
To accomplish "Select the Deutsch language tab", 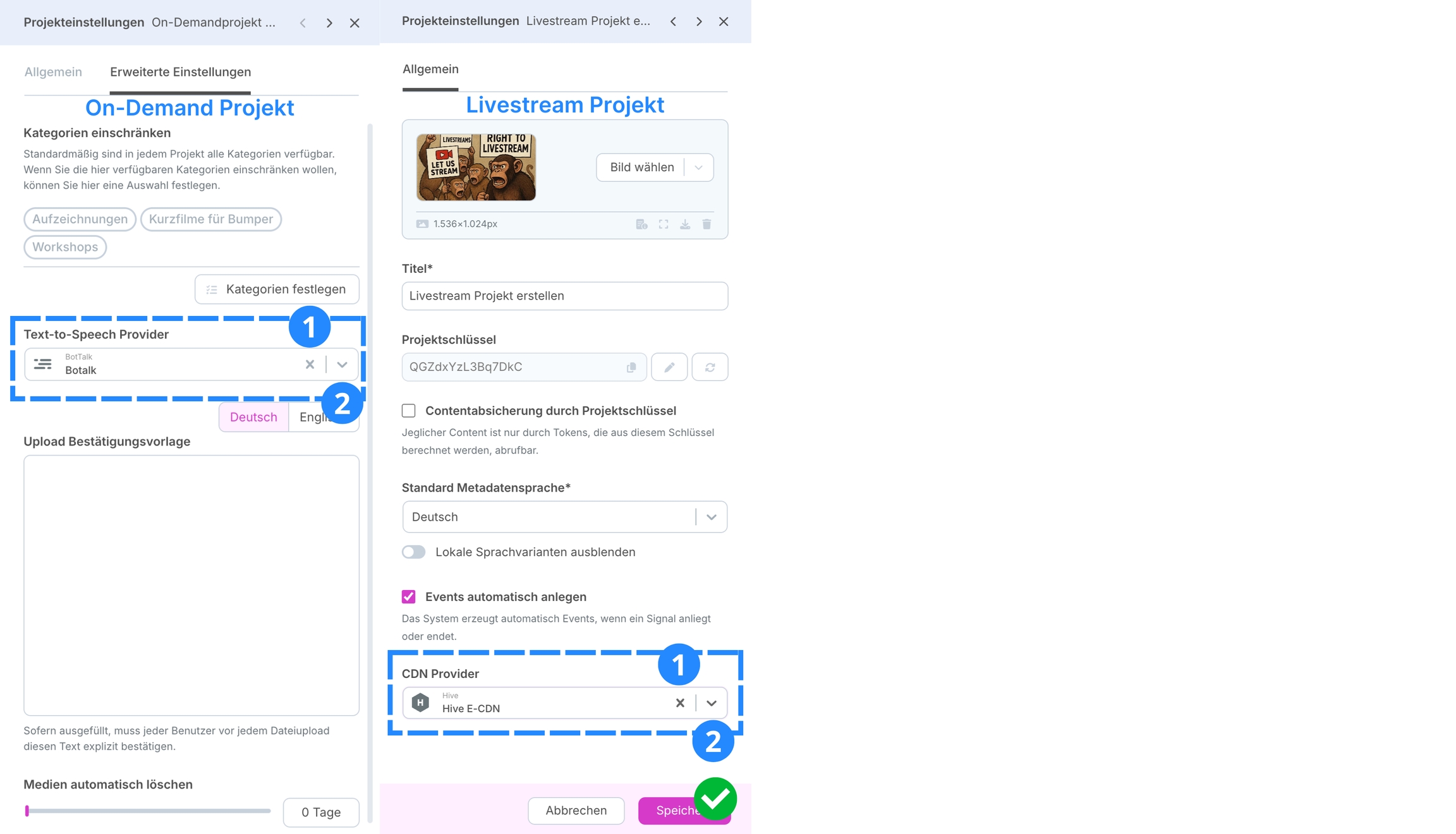I will (253, 417).
